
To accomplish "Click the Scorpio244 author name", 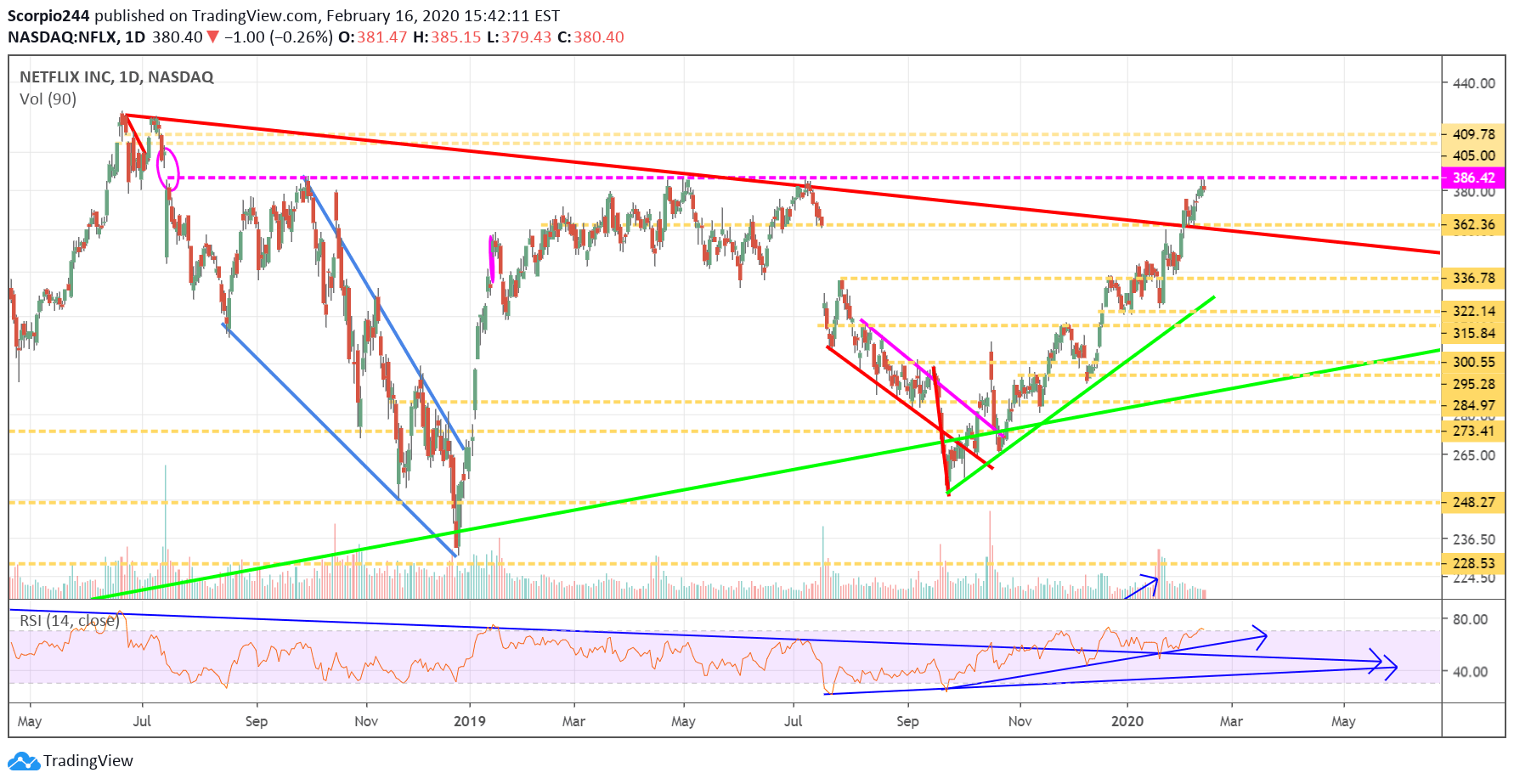I will click(x=49, y=16).
